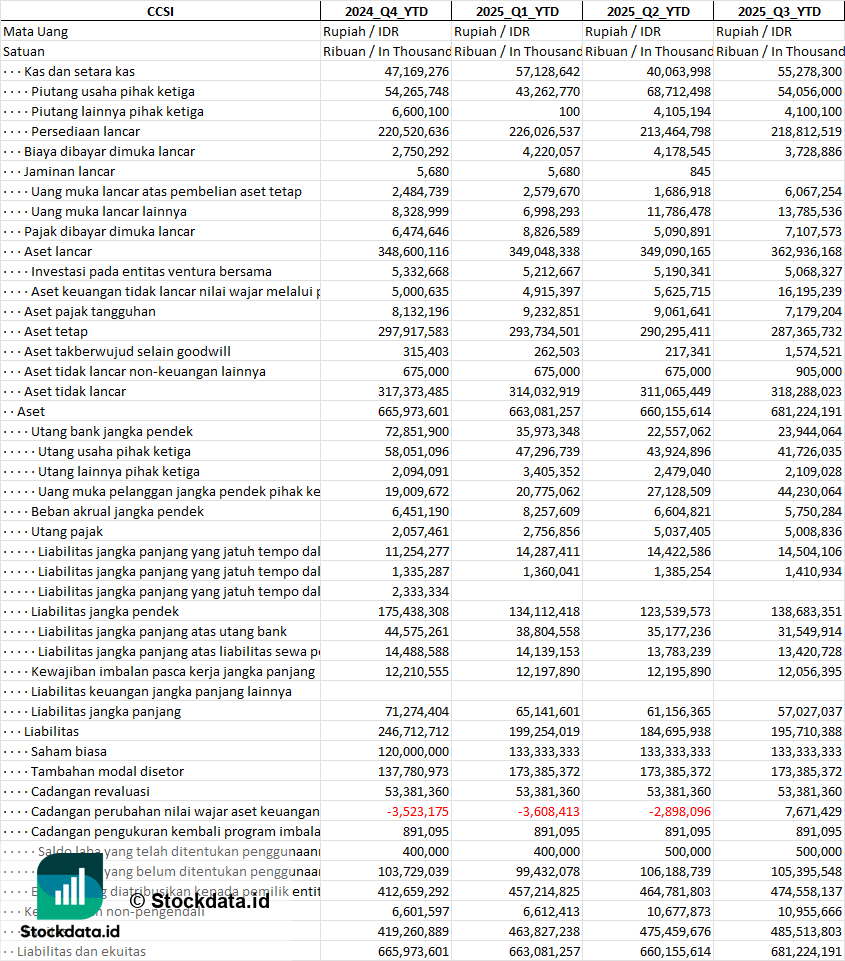This screenshot has width=845, height=961.
Task: Select Persediaan lancar 2024 Q4 value 220,520,636
Action: click(414, 132)
